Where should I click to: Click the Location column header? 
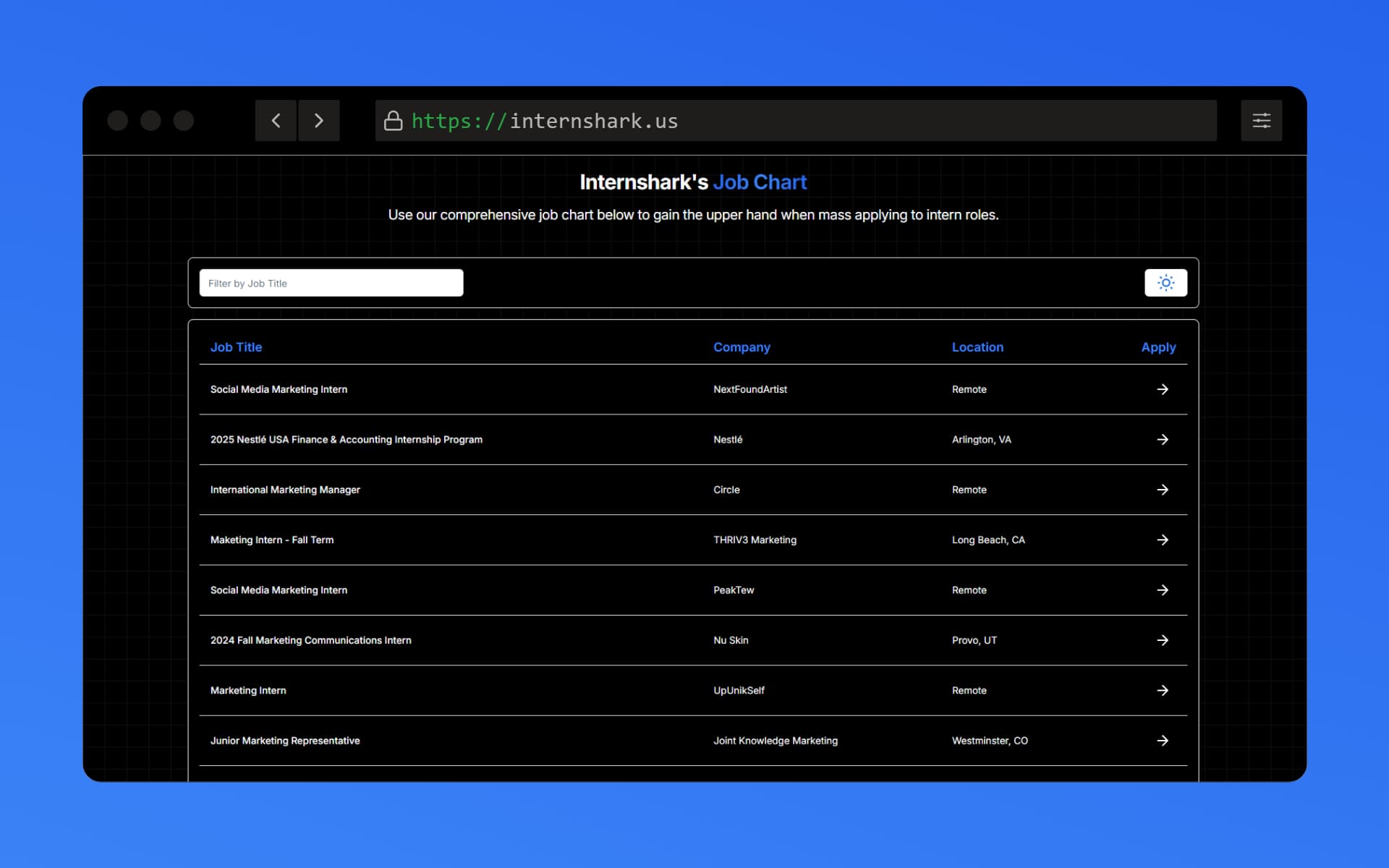pos(977,347)
